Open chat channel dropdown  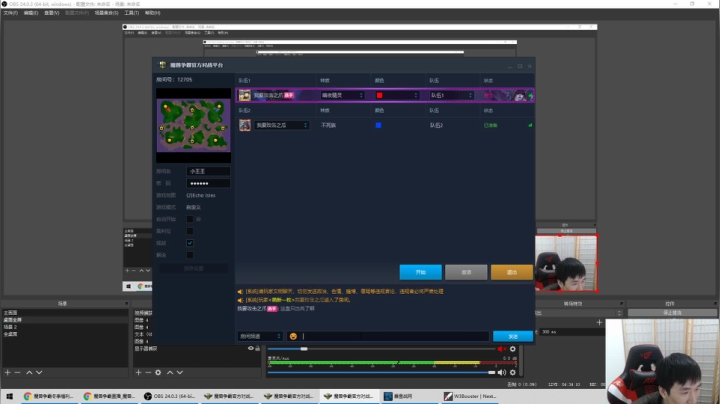tap(260, 336)
